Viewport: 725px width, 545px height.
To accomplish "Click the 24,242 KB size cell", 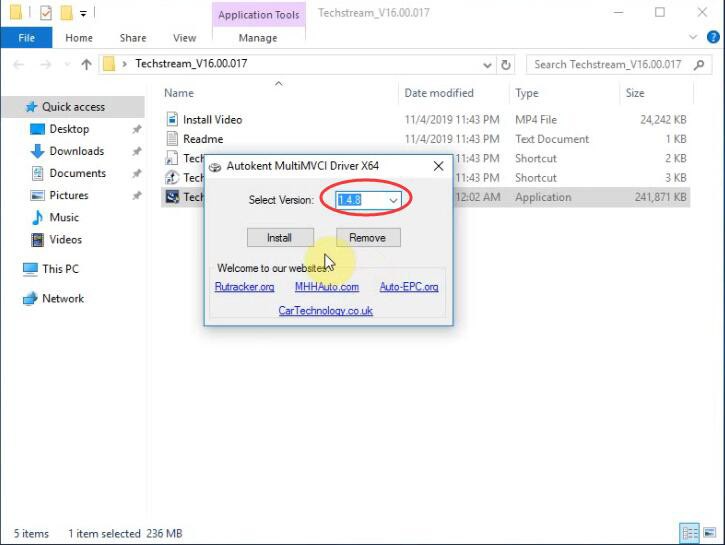I will [663, 120].
